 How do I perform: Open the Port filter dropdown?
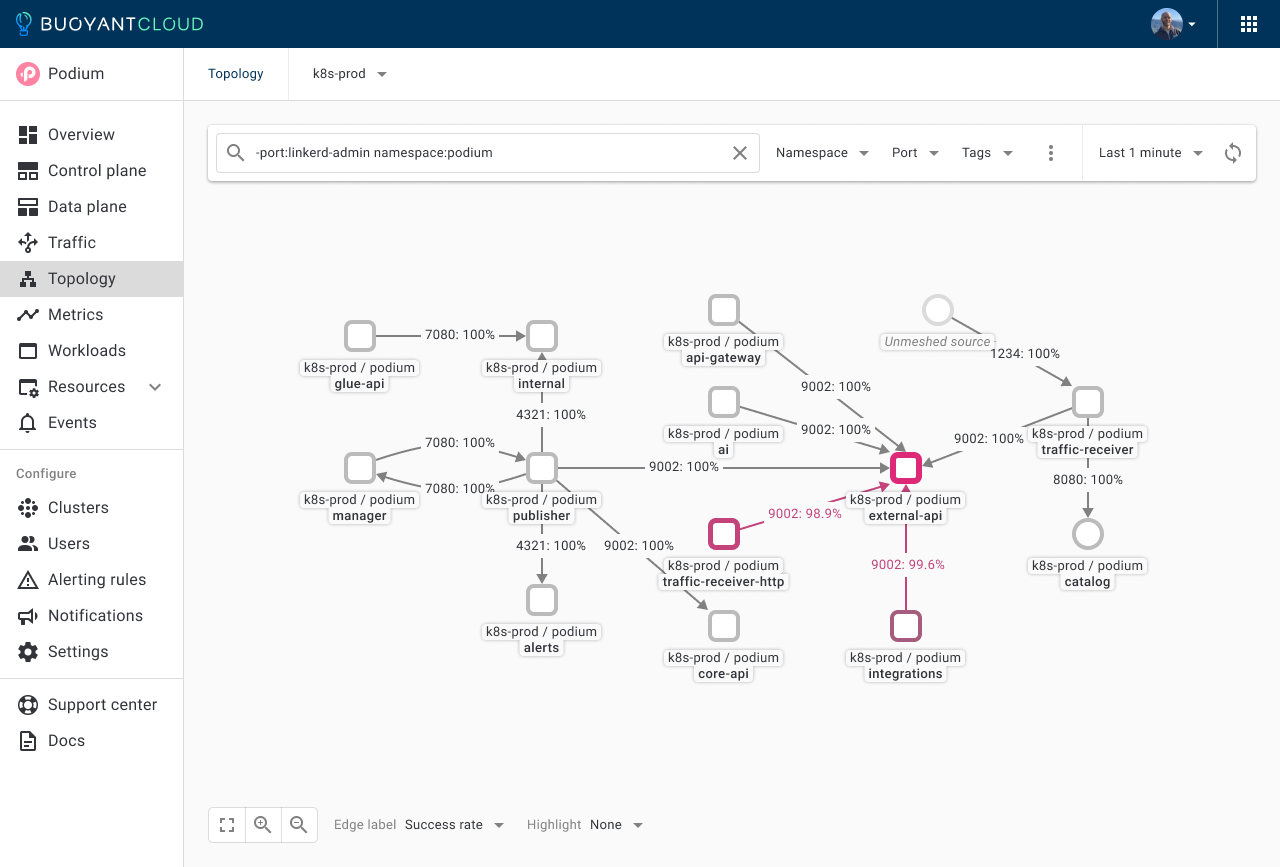pyautogui.click(x=915, y=153)
